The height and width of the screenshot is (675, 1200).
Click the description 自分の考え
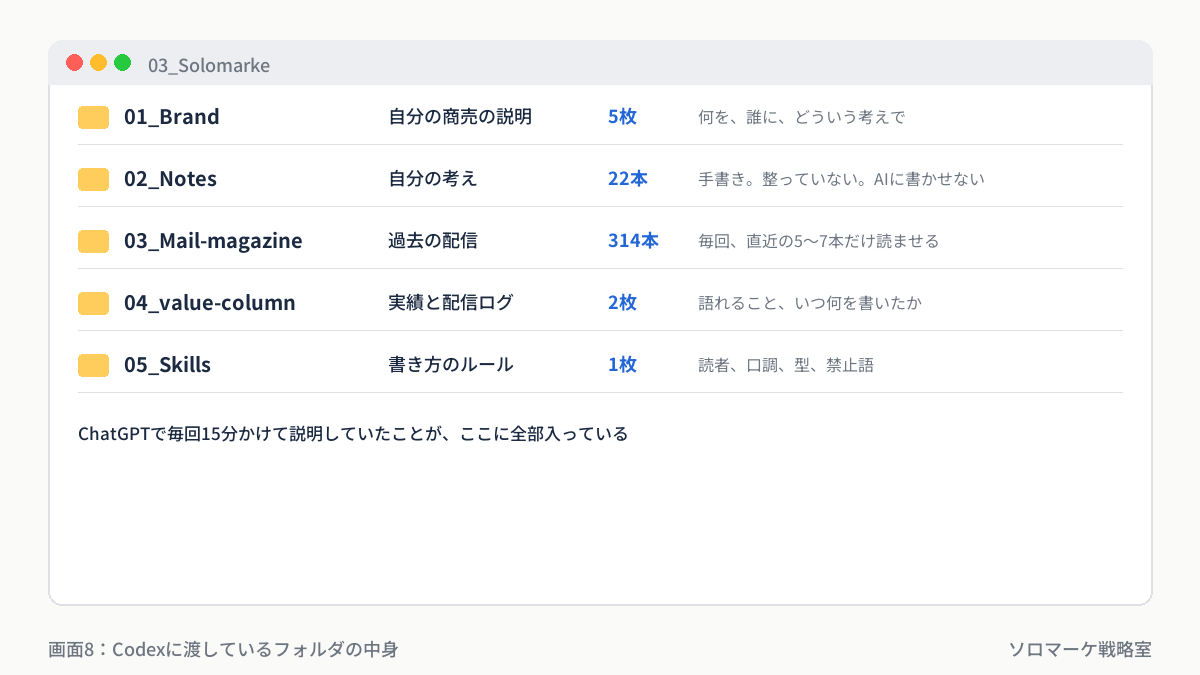[433, 179]
